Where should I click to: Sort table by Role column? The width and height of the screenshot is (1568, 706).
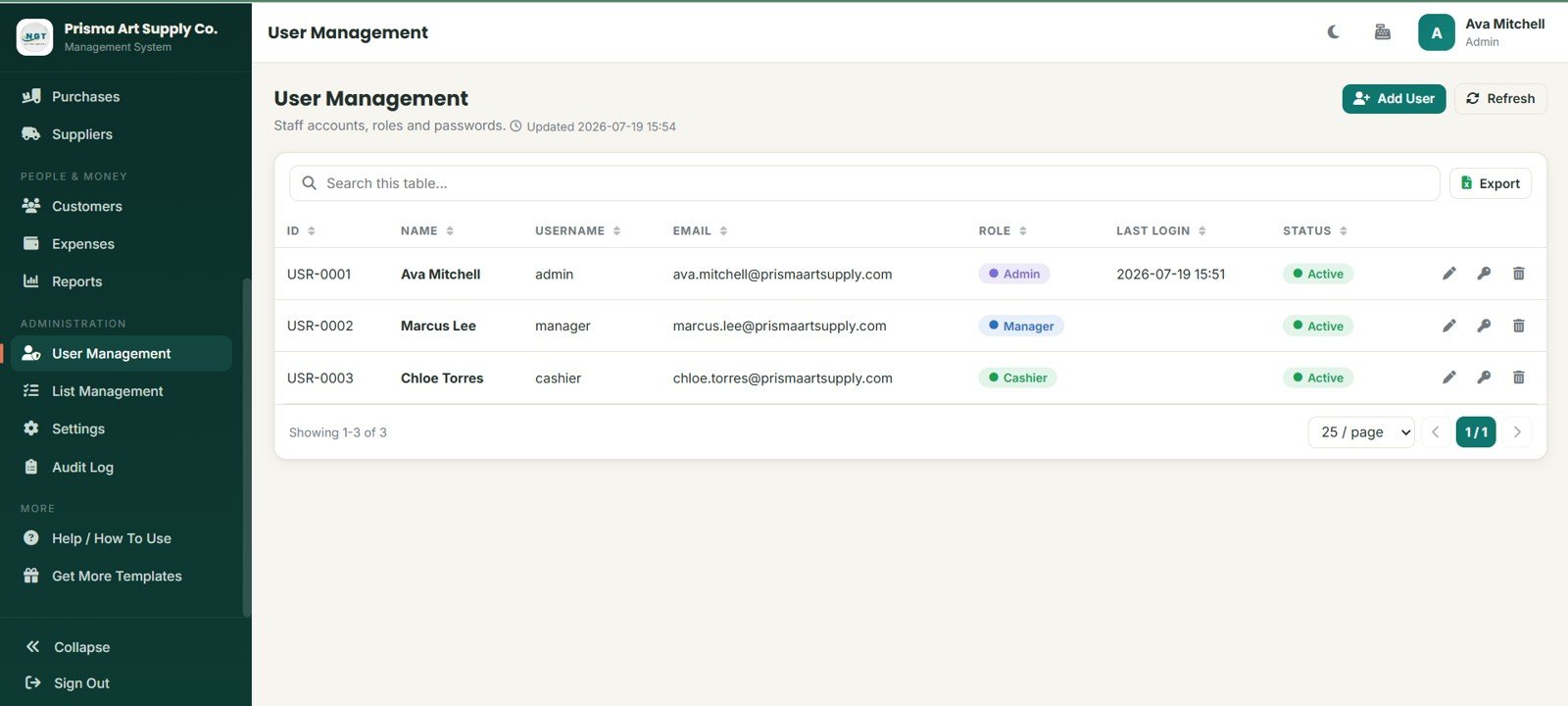tap(1003, 230)
